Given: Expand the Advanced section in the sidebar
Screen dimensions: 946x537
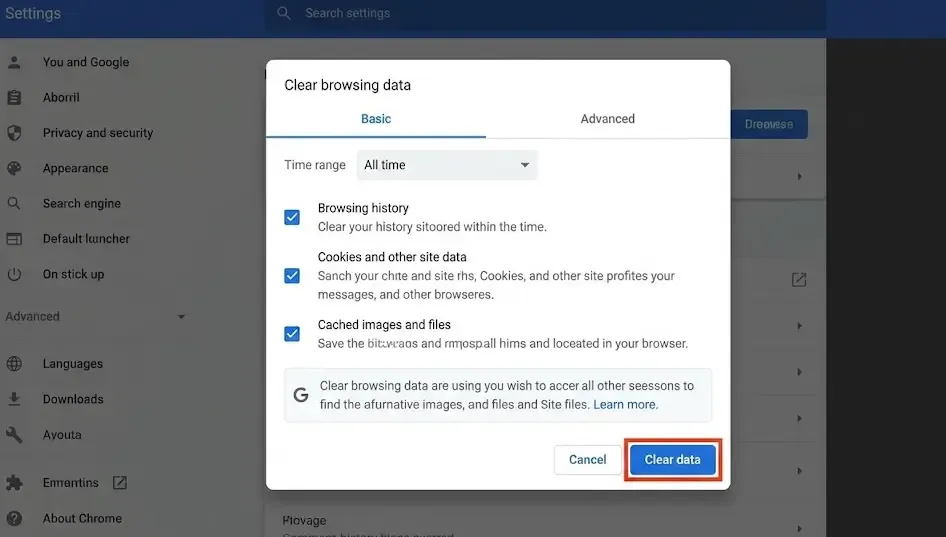Looking at the screenshot, I should click(x=95, y=316).
